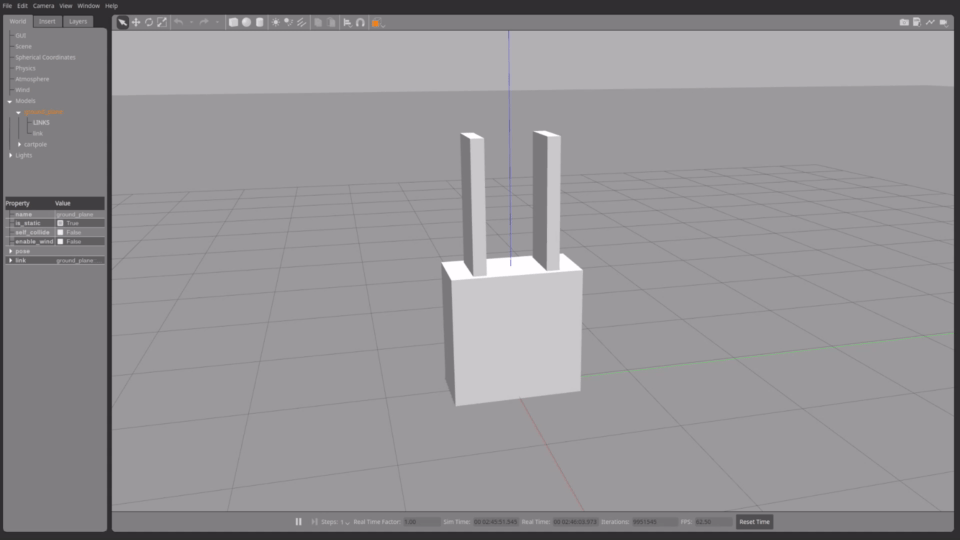Viewport: 960px width, 540px height.
Task: Switch to the Insert tab
Action: (x=47, y=21)
